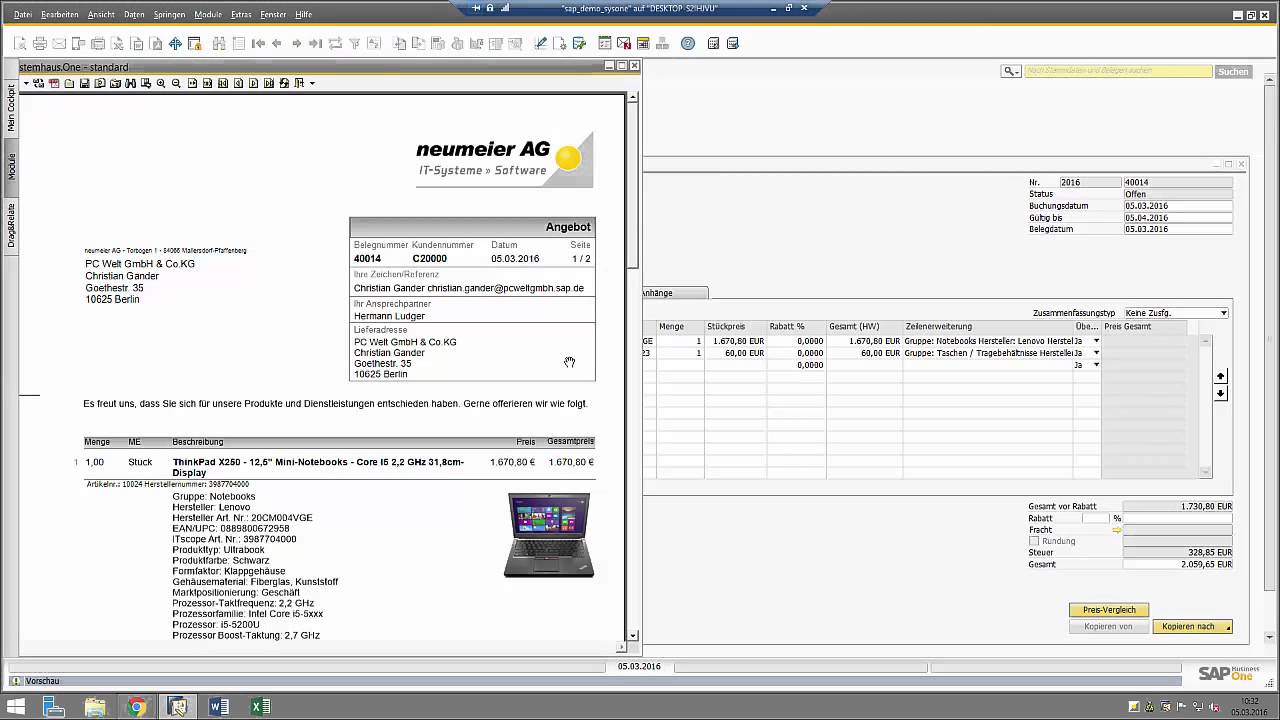Go to the first data record arrow
Screen dimensions: 1280x720
[x=258, y=44]
